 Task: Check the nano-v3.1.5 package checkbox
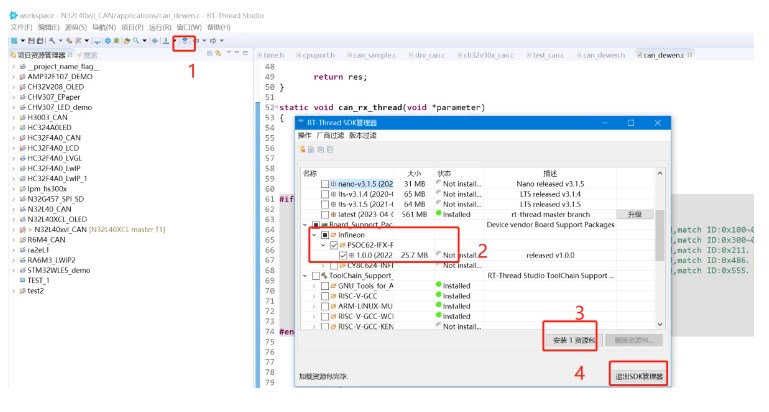coord(325,184)
